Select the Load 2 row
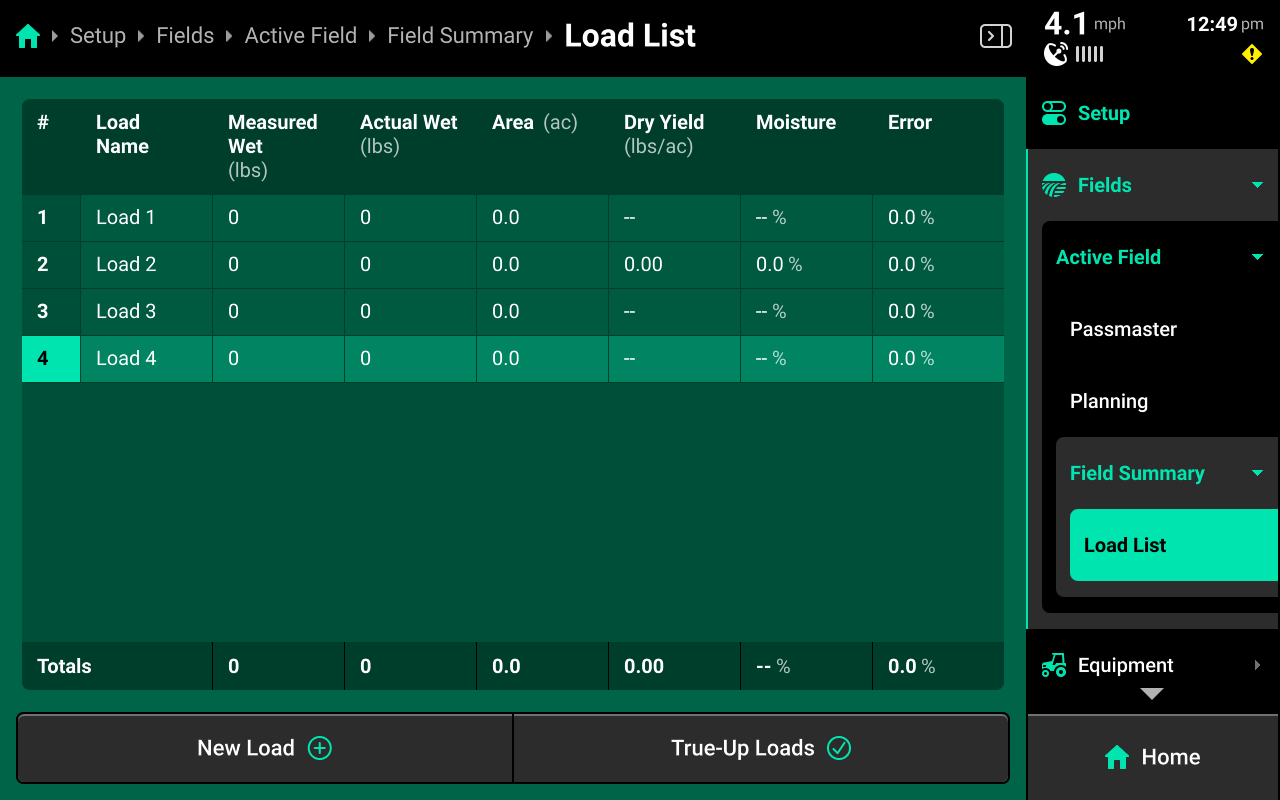 tap(126, 265)
